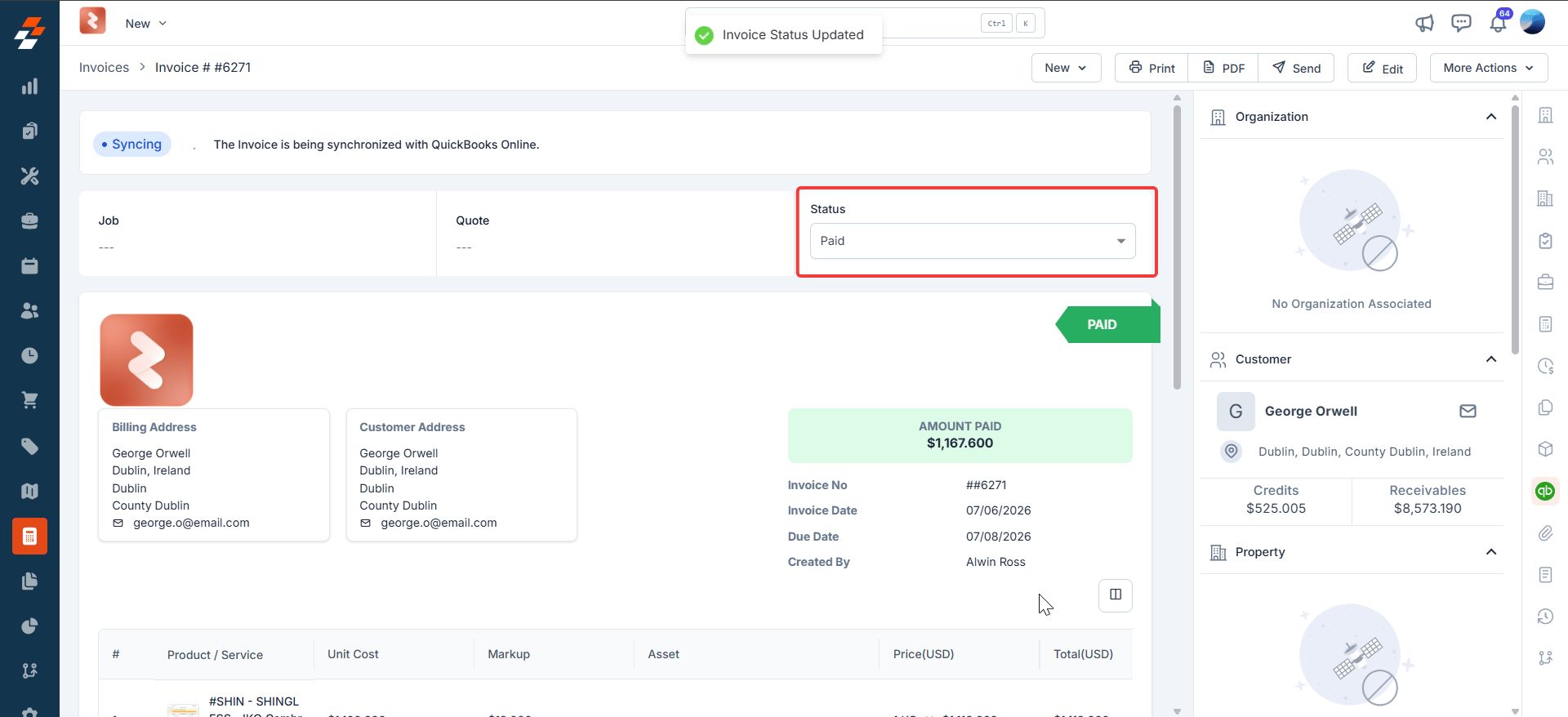Open the Status dropdown showing Paid
This screenshot has height=717, width=1568.
click(x=973, y=241)
